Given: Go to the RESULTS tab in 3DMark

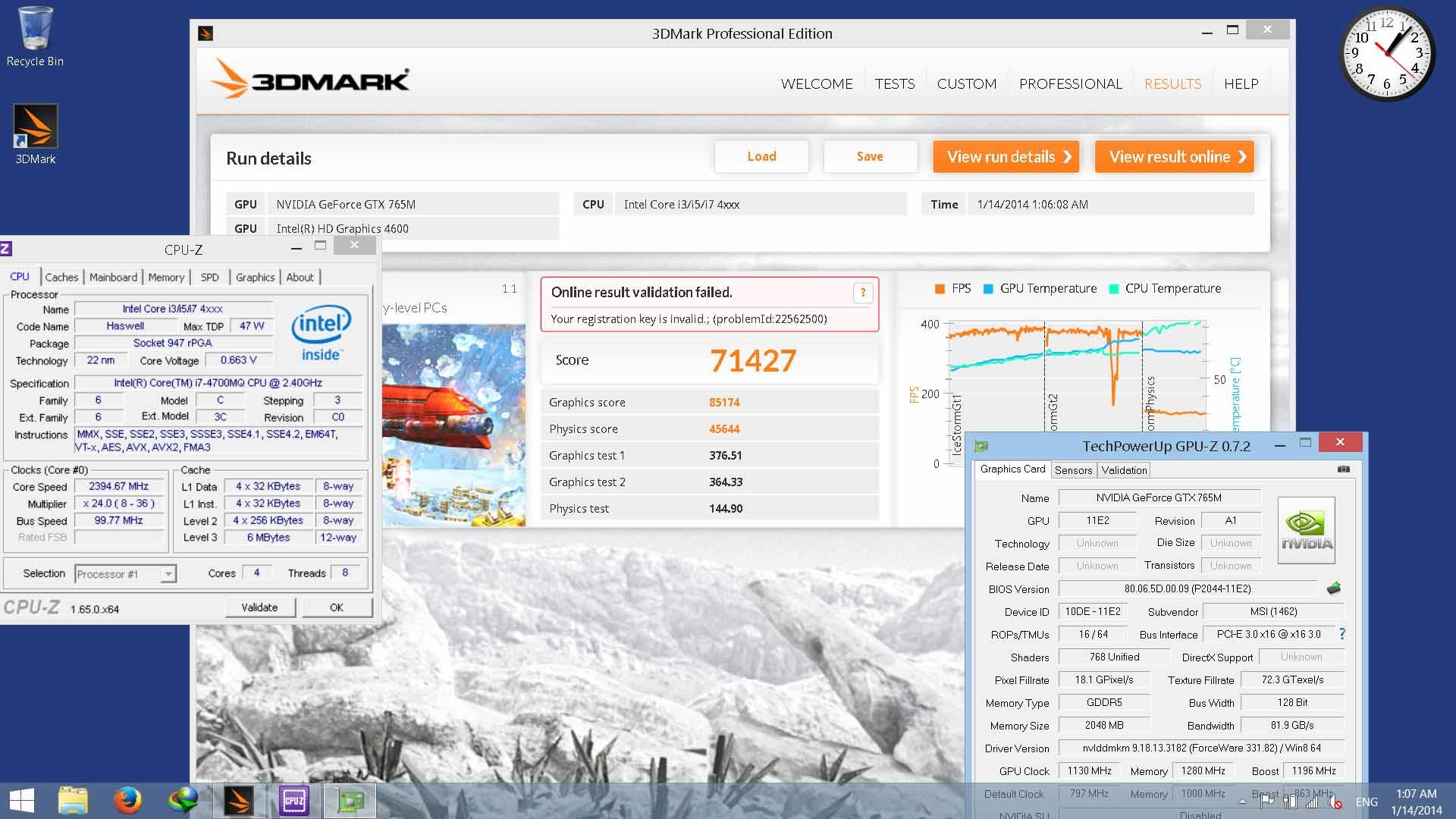Looking at the screenshot, I should (x=1172, y=83).
